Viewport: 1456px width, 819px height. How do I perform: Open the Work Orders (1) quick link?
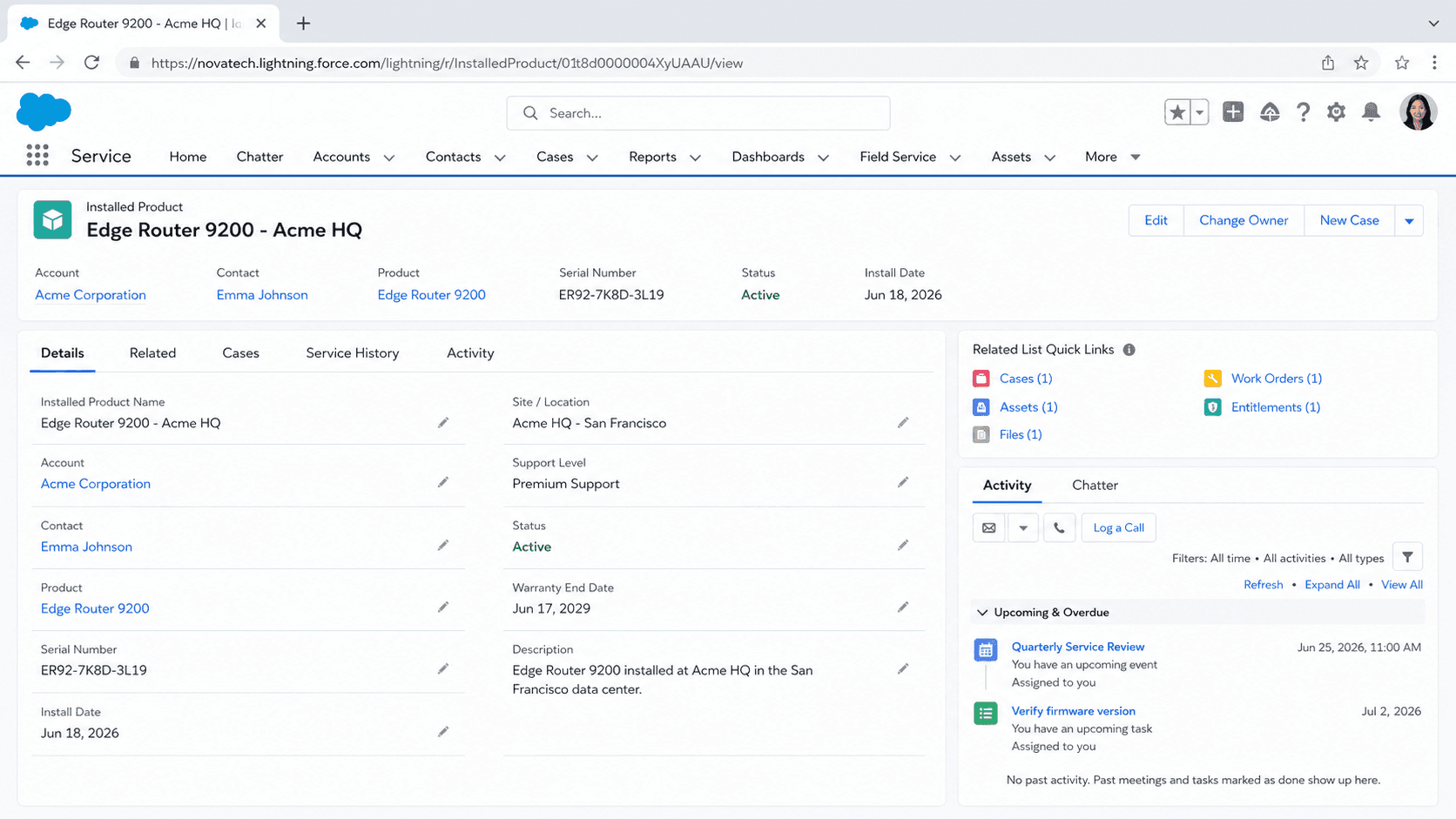click(1277, 379)
